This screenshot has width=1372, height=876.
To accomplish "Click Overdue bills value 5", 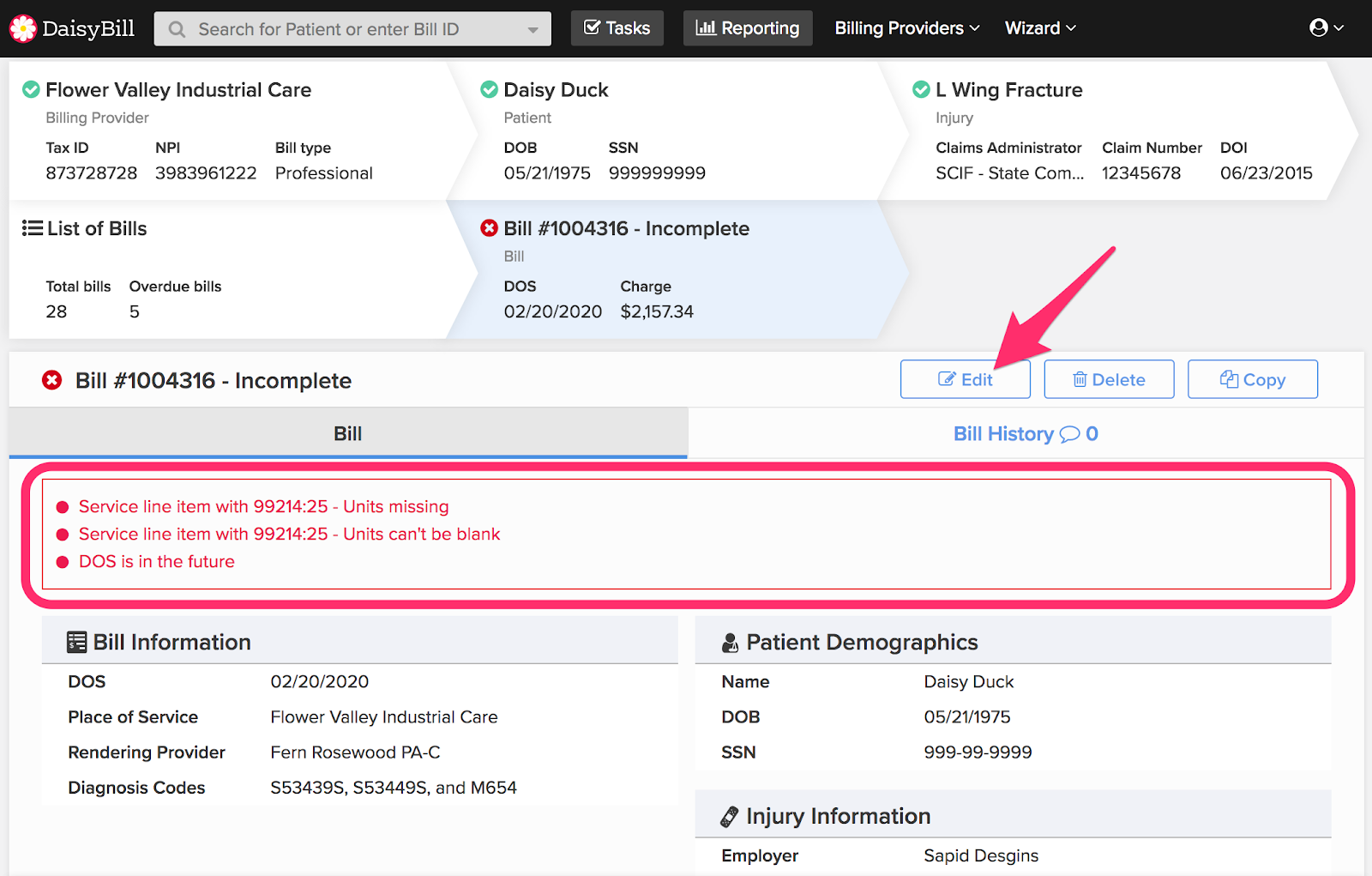I will 135,311.
